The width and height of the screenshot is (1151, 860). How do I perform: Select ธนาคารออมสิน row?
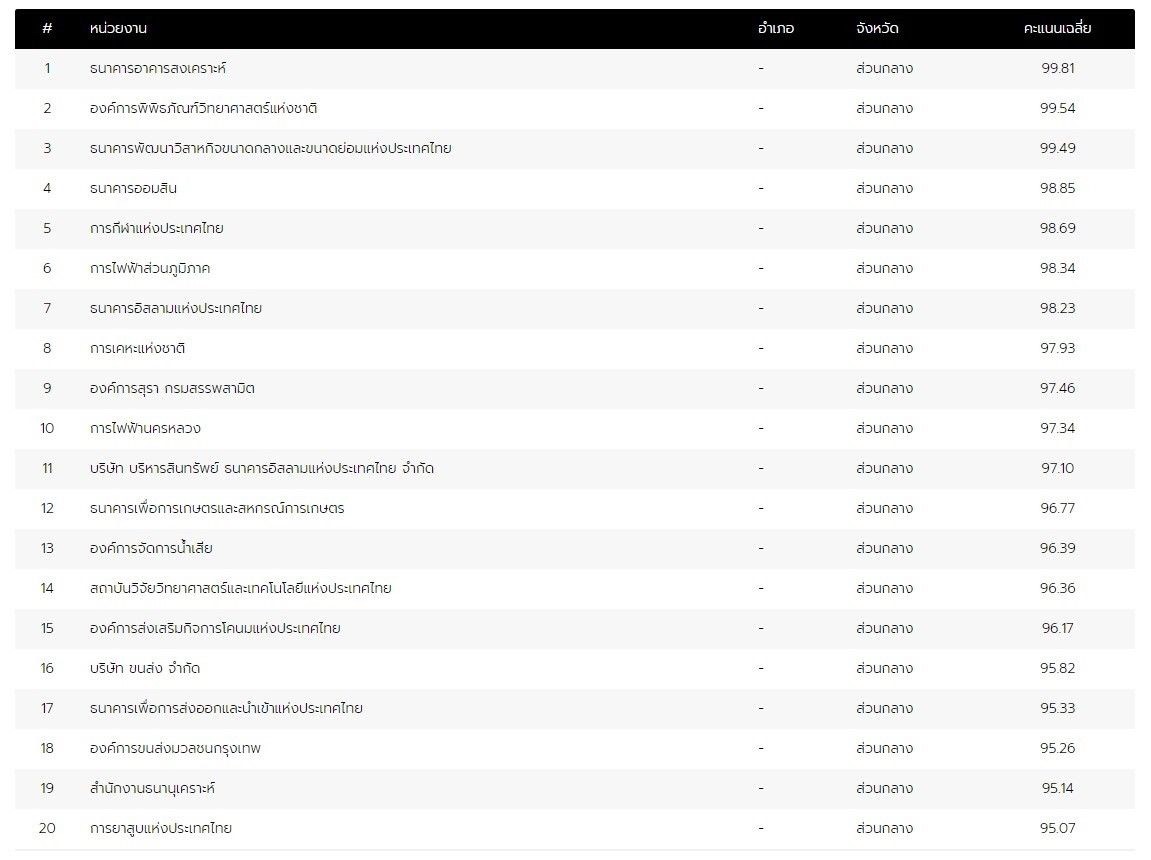(133, 189)
